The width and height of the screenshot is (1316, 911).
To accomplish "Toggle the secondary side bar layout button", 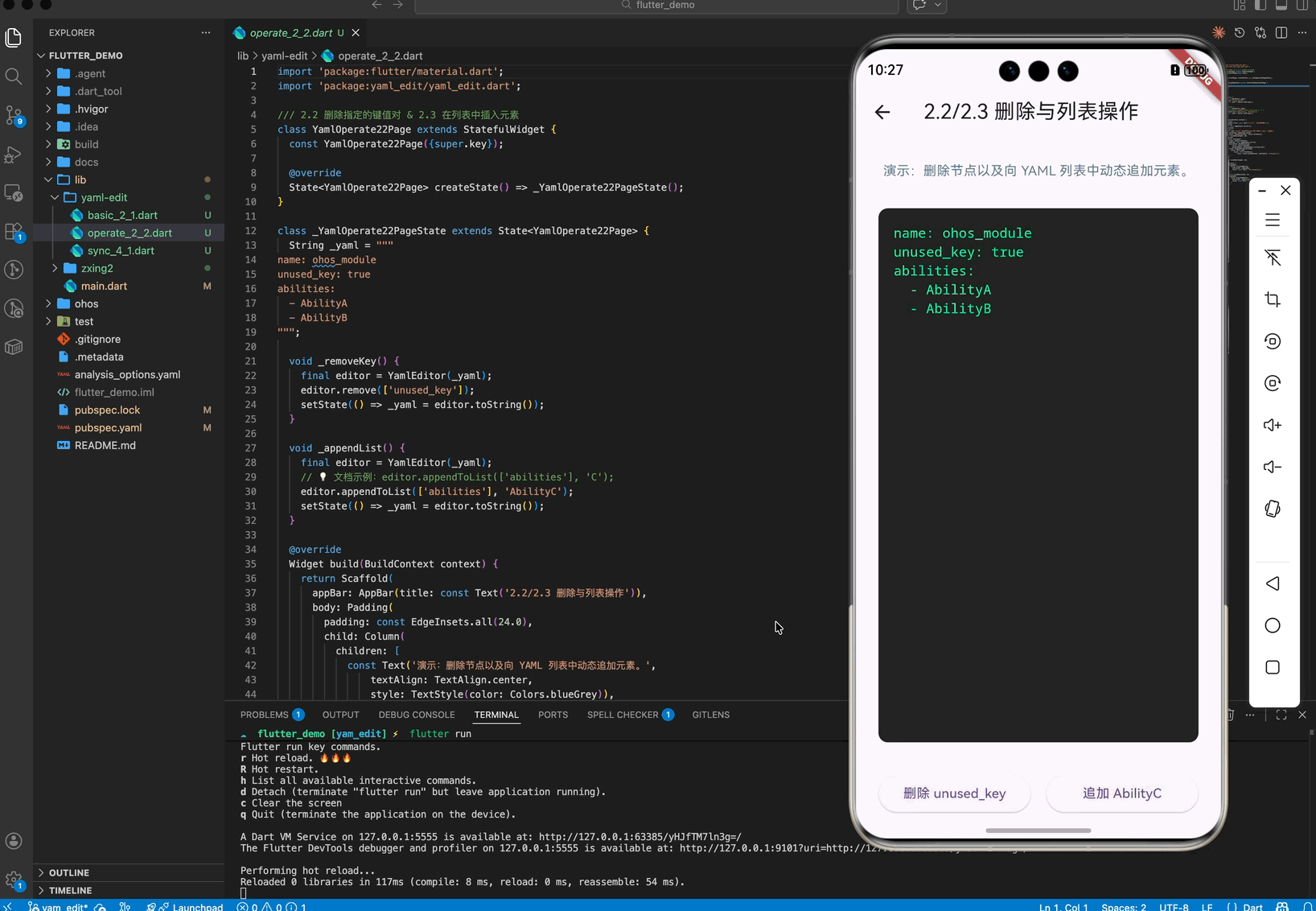I will [1302, 5].
